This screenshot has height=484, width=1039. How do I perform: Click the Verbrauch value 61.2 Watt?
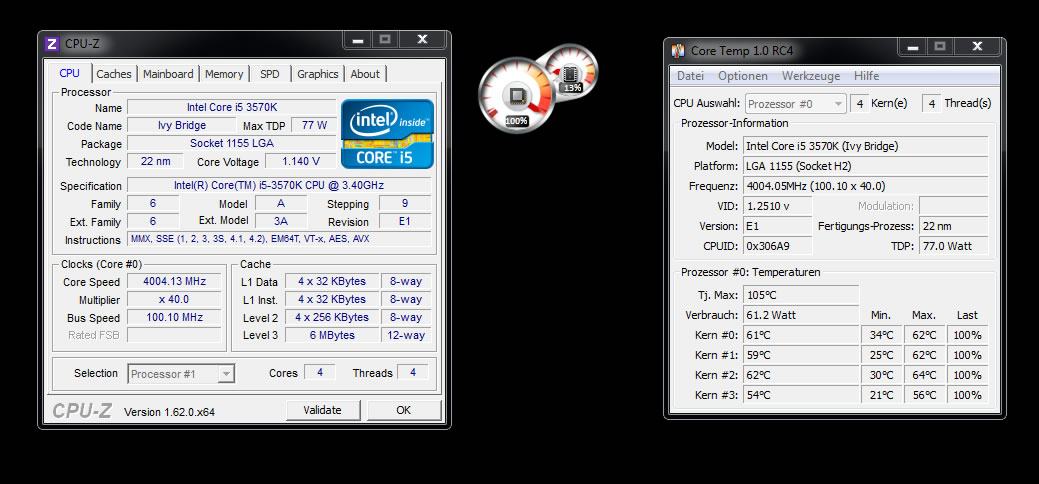(801, 315)
